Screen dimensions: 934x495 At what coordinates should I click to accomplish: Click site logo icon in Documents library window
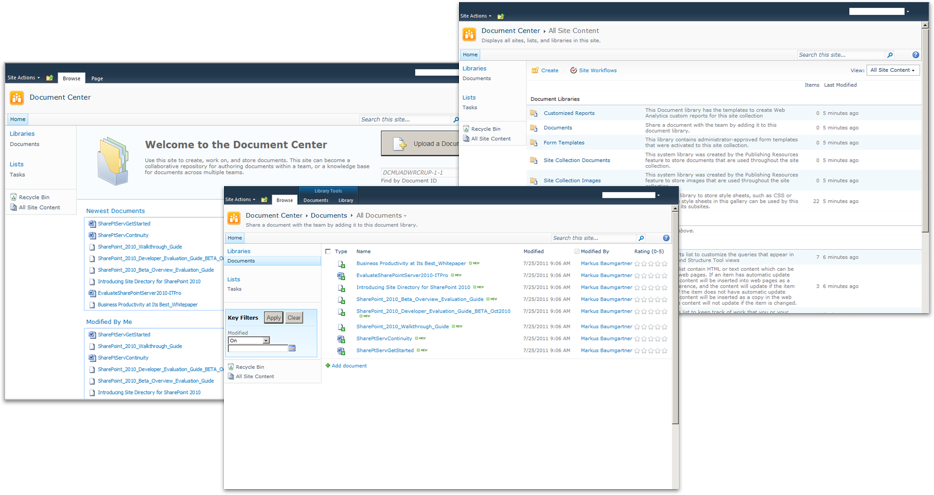click(x=234, y=219)
